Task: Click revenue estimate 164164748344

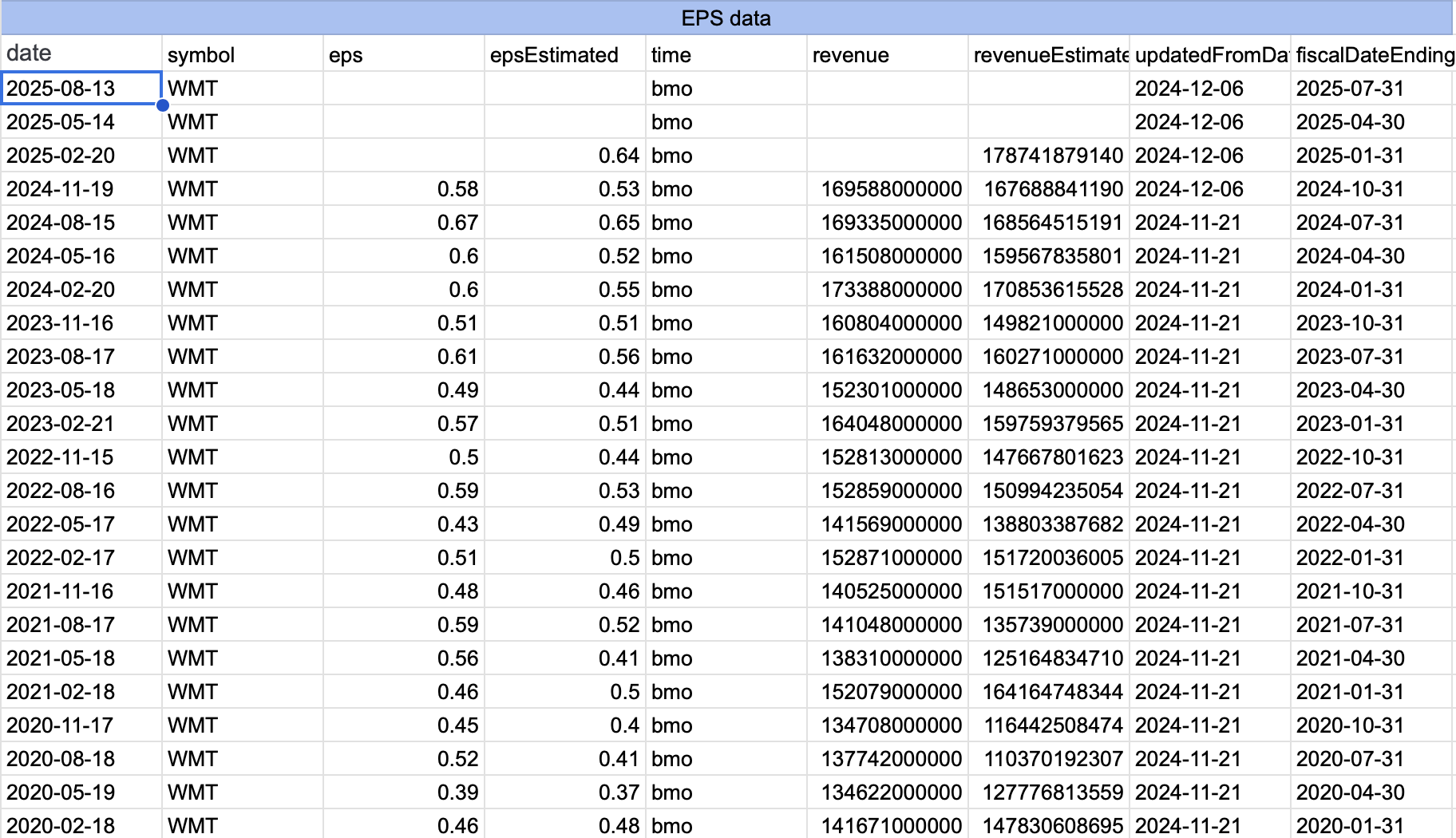Action: (1049, 691)
